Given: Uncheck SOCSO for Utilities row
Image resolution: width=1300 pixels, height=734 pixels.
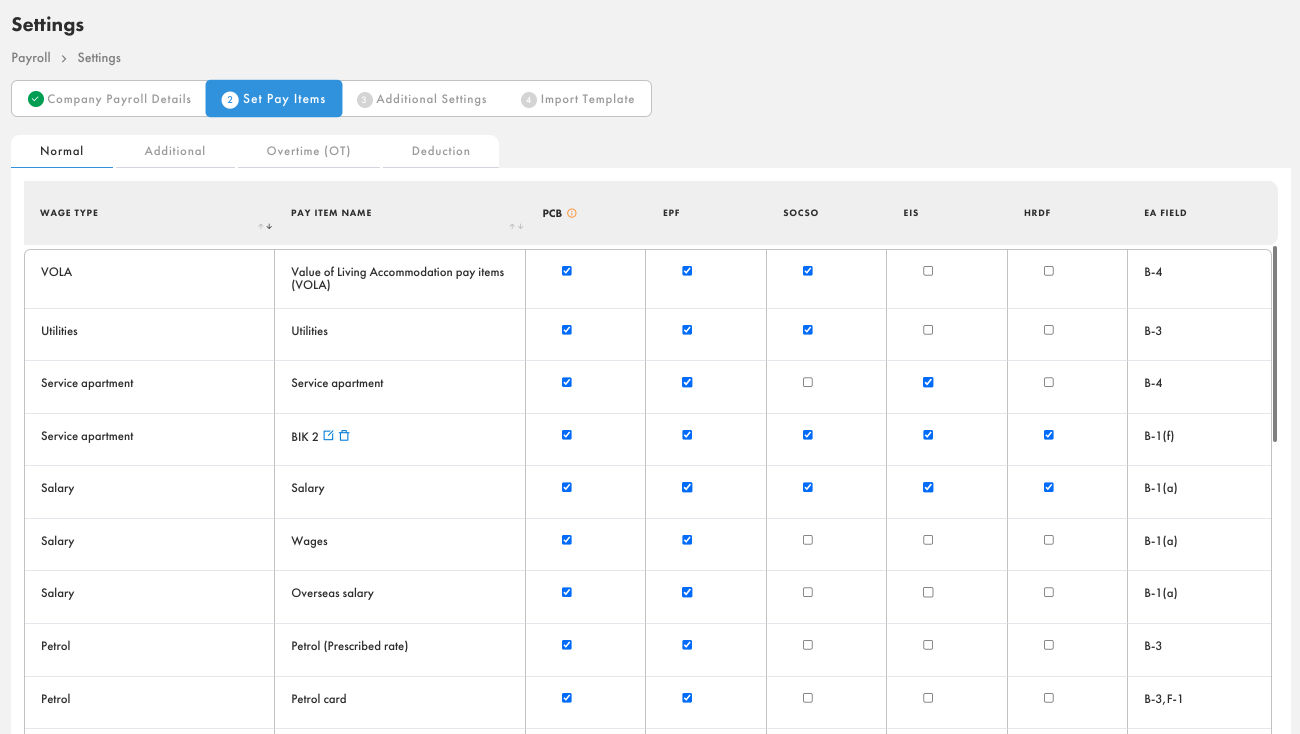Looking at the screenshot, I should [x=808, y=330].
